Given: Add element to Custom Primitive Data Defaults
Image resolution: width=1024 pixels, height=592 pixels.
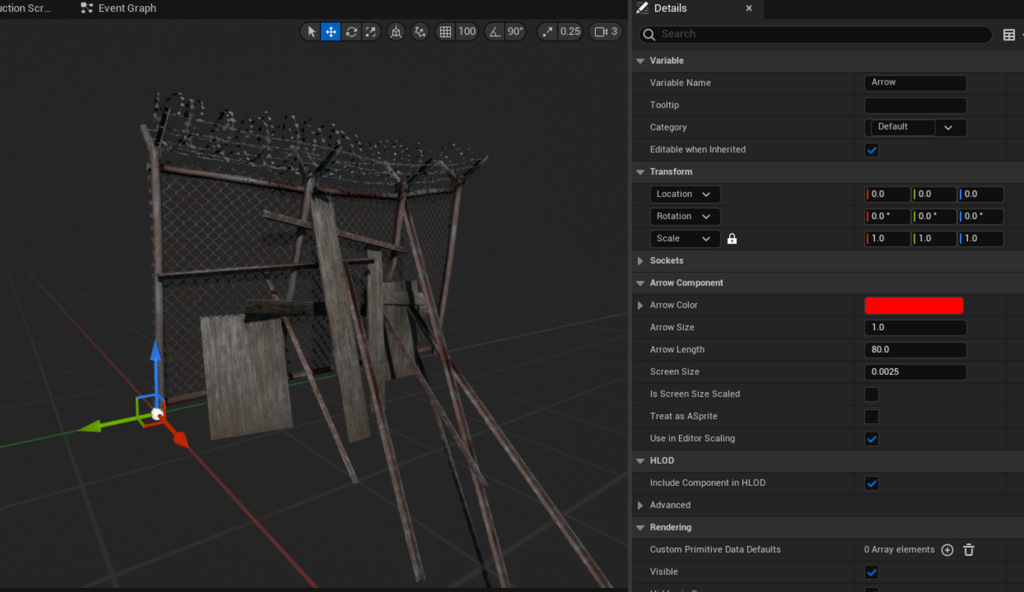Looking at the screenshot, I should tap(947, 550).
